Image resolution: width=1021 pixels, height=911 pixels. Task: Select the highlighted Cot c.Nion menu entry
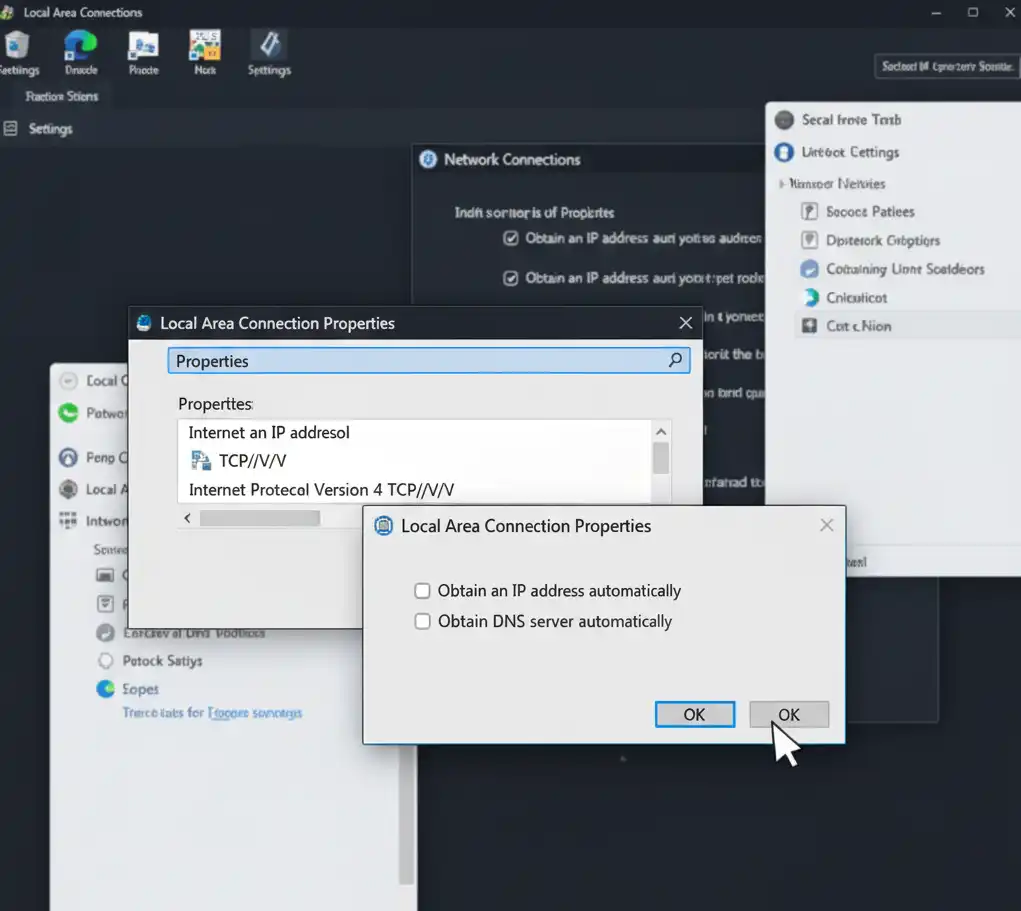click(x=858, y=326)
